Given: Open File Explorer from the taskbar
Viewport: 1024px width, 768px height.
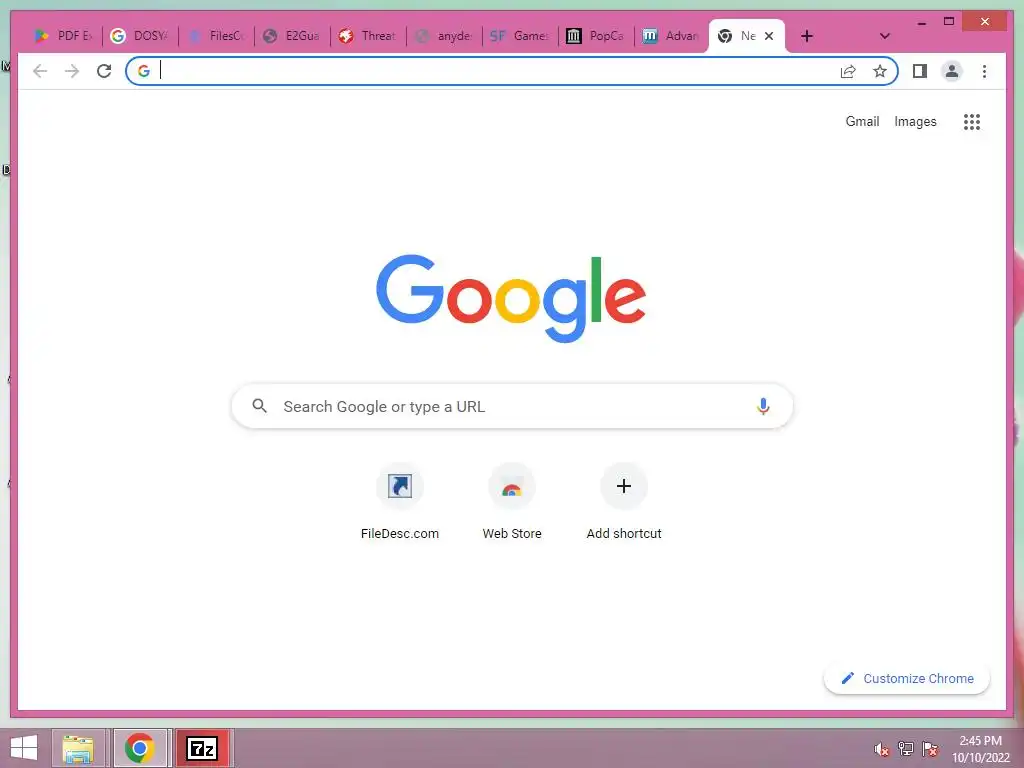Looking at the screenshot, I should pyautogui.click(x=78, y=748).
